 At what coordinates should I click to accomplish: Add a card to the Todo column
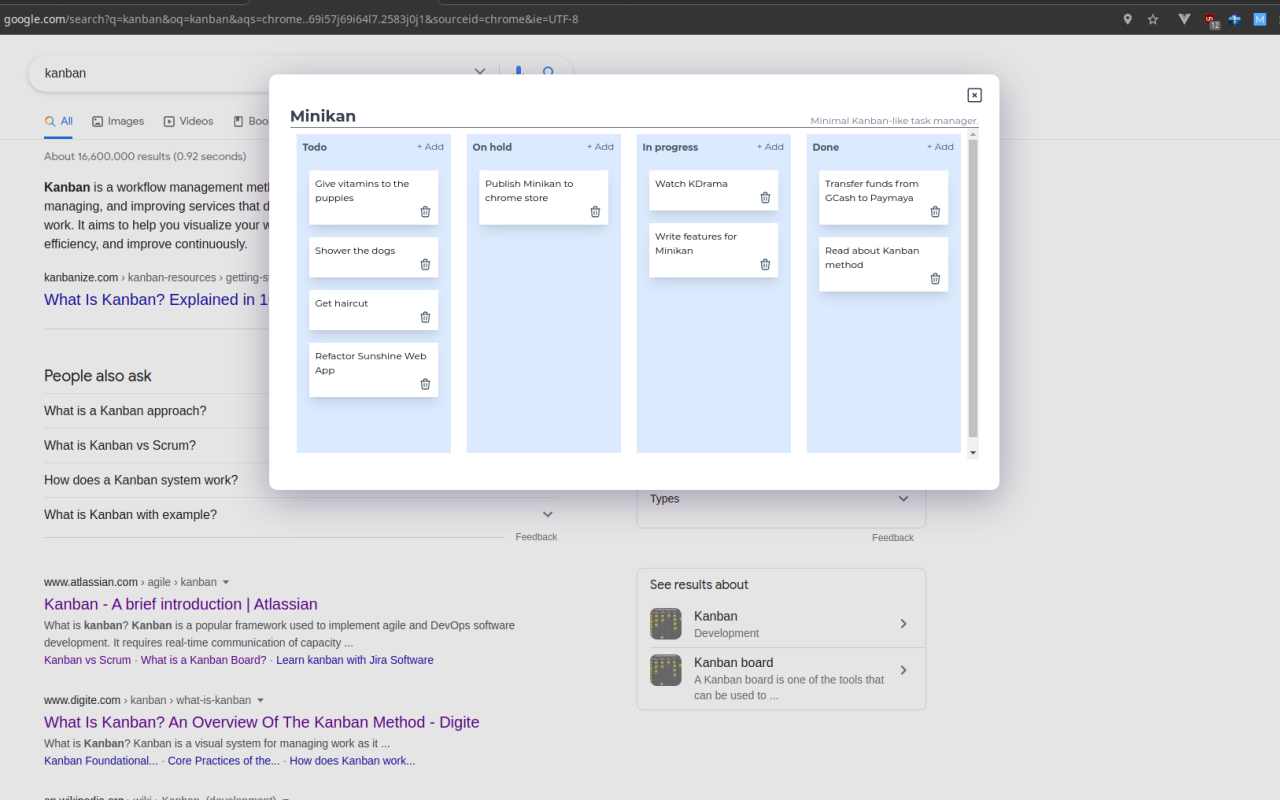point(430,147)
